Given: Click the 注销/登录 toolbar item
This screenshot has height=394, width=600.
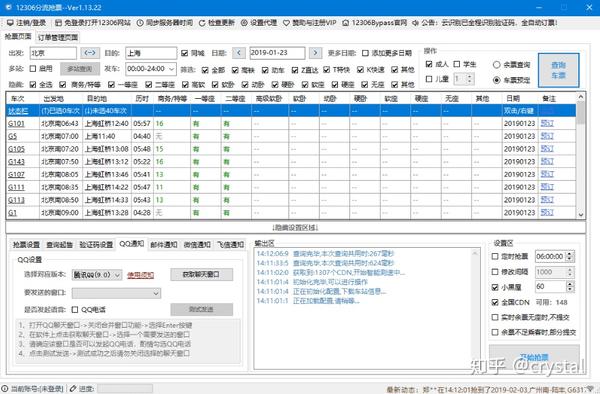Looking at the screenshot, I should point(26,23).
